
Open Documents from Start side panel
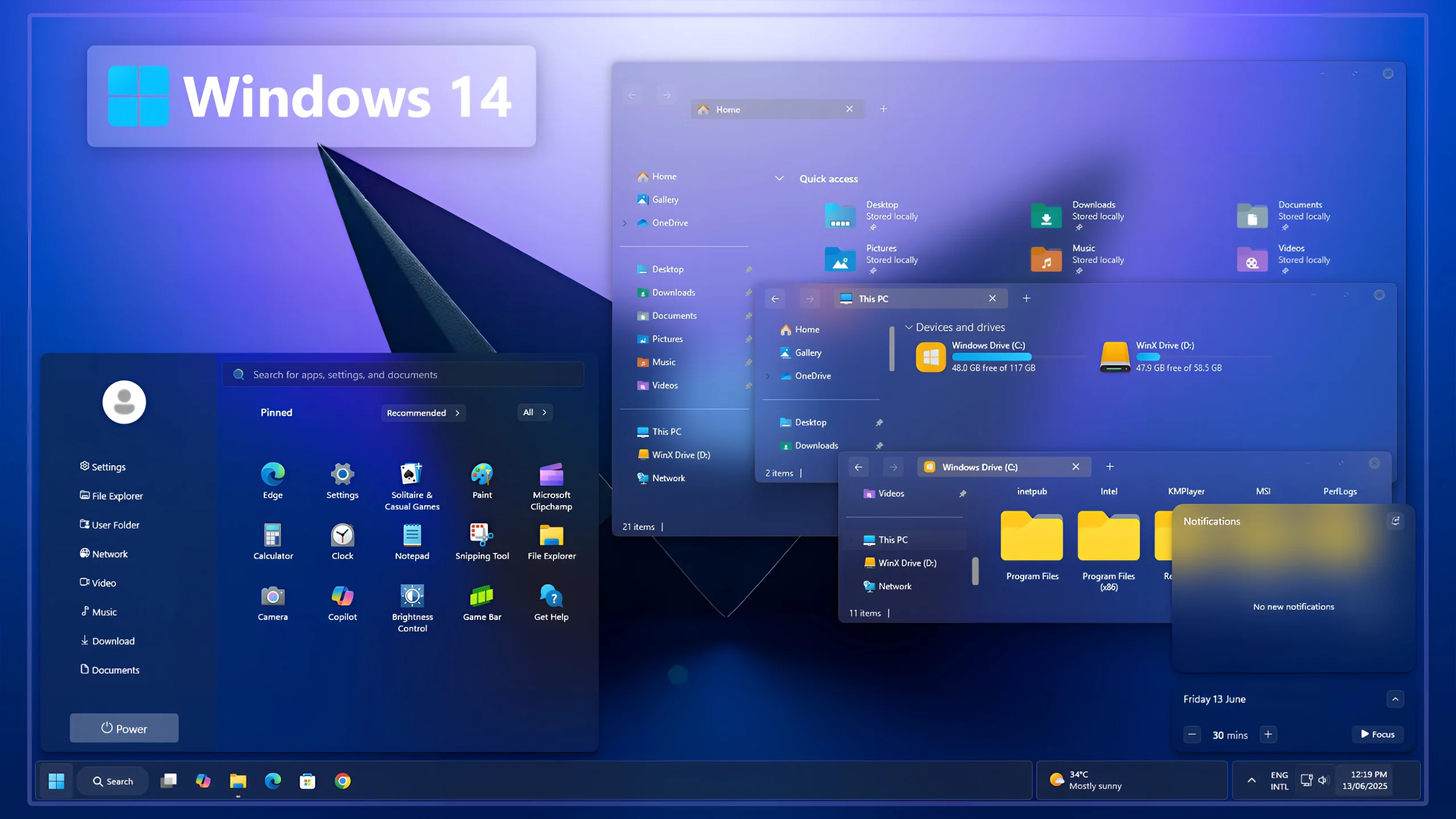coord(110,669)
